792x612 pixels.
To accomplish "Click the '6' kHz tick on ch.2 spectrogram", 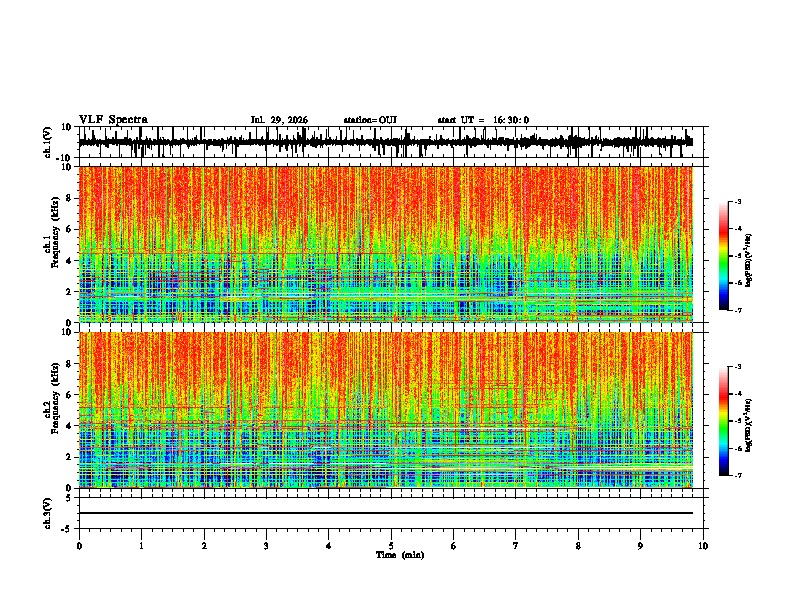I will (x=70, y=394).
